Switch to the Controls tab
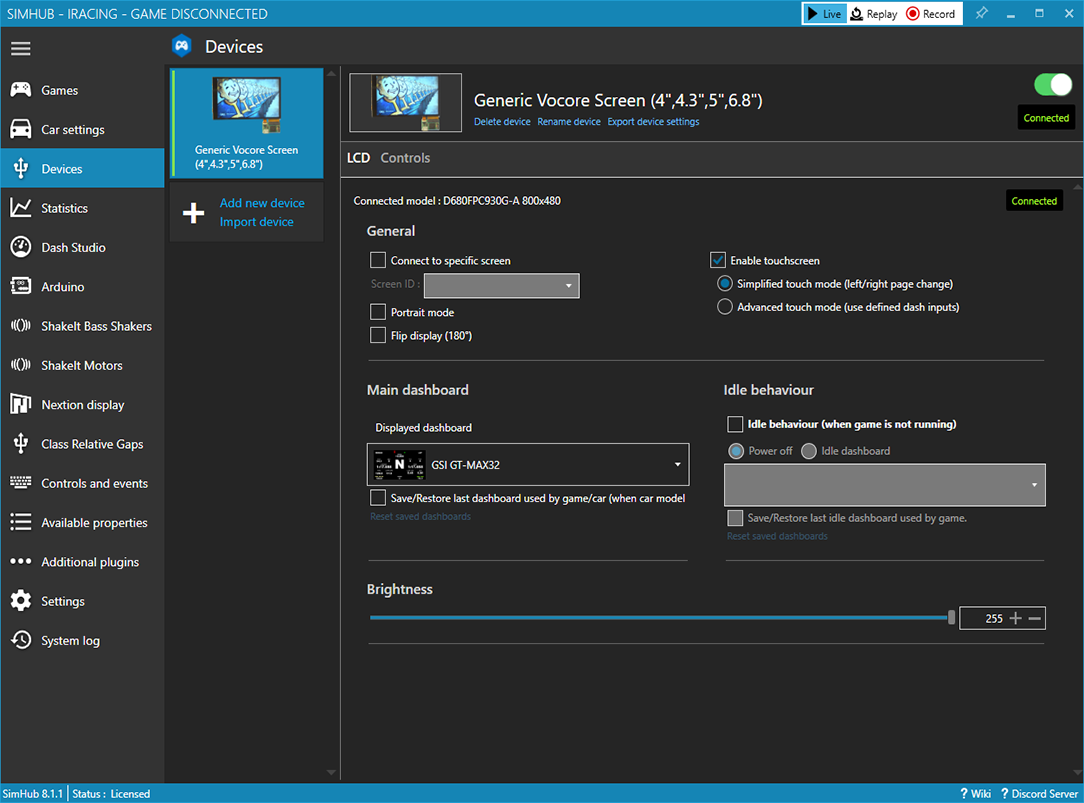 (405, 158)
